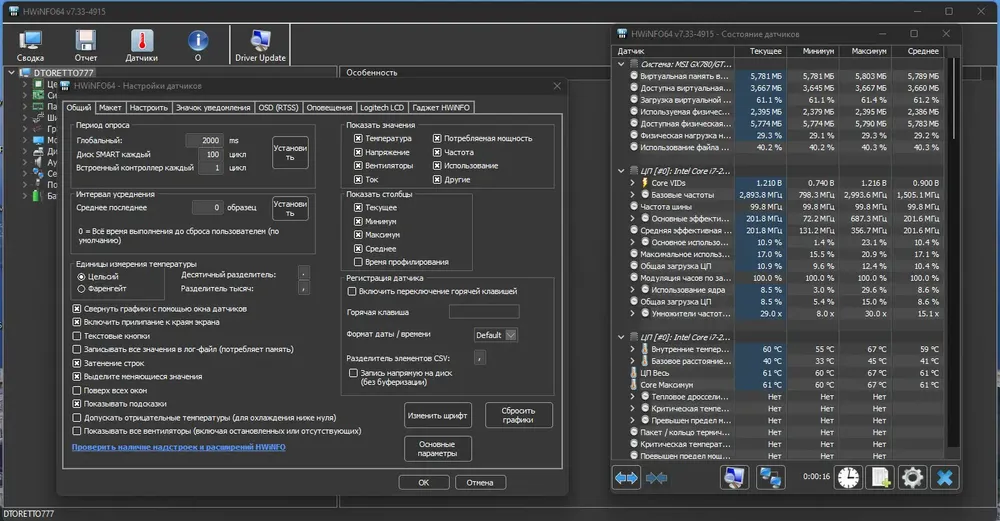Follow the Проверить наличие надстроек link
This screenshot has width=1000, height=521.
pyautogui.click(x=179, y=447)
